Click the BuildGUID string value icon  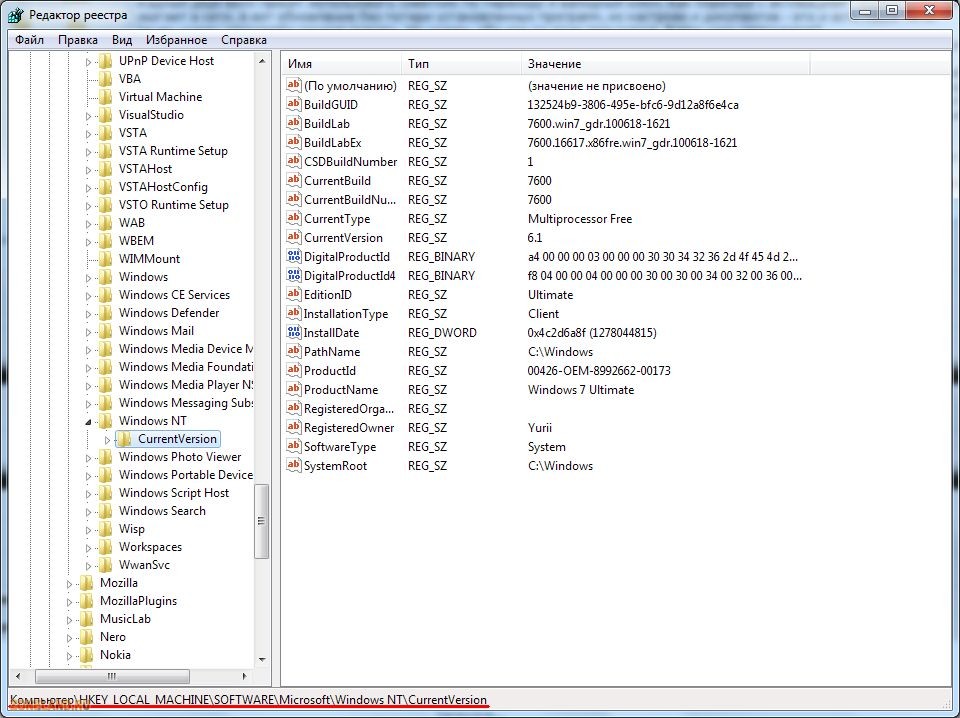[x=294, y=104]
